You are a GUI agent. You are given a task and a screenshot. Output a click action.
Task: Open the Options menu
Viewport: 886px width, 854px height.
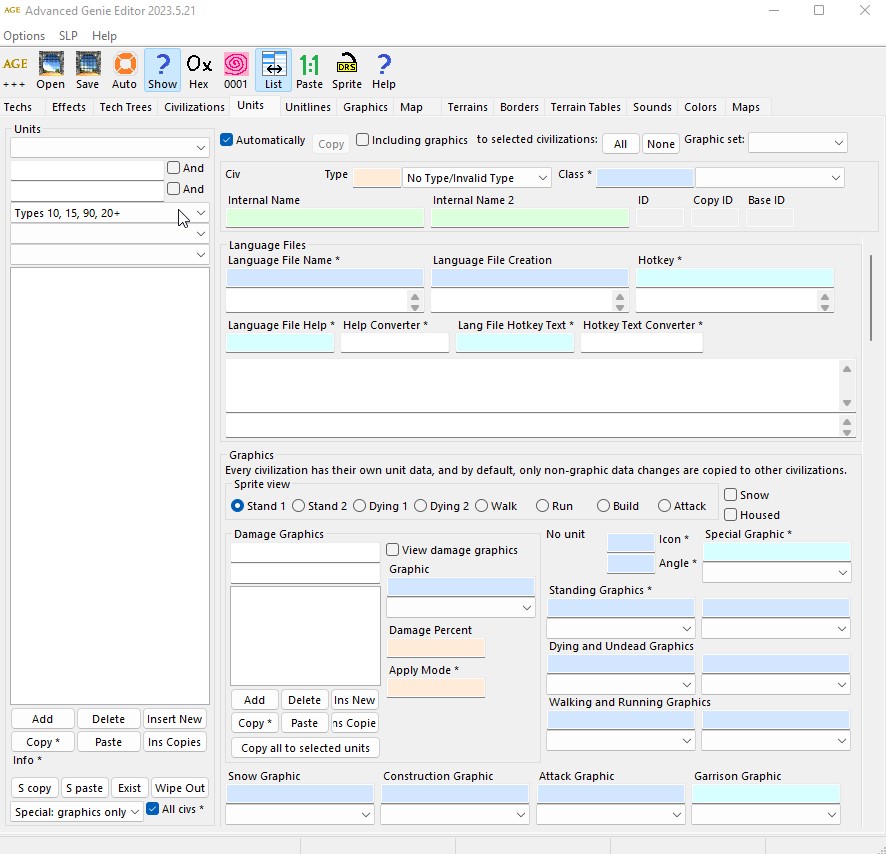click(x=24, y=35)
